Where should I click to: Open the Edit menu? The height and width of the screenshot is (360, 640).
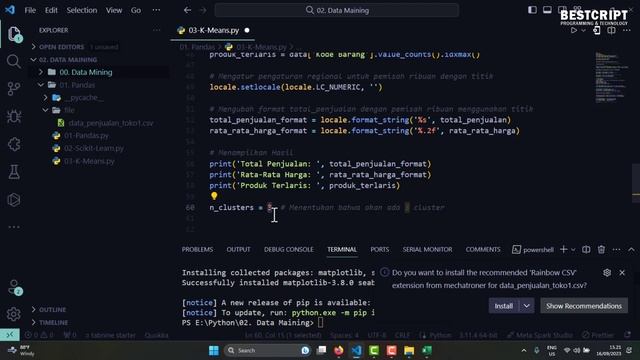point(51,10)
